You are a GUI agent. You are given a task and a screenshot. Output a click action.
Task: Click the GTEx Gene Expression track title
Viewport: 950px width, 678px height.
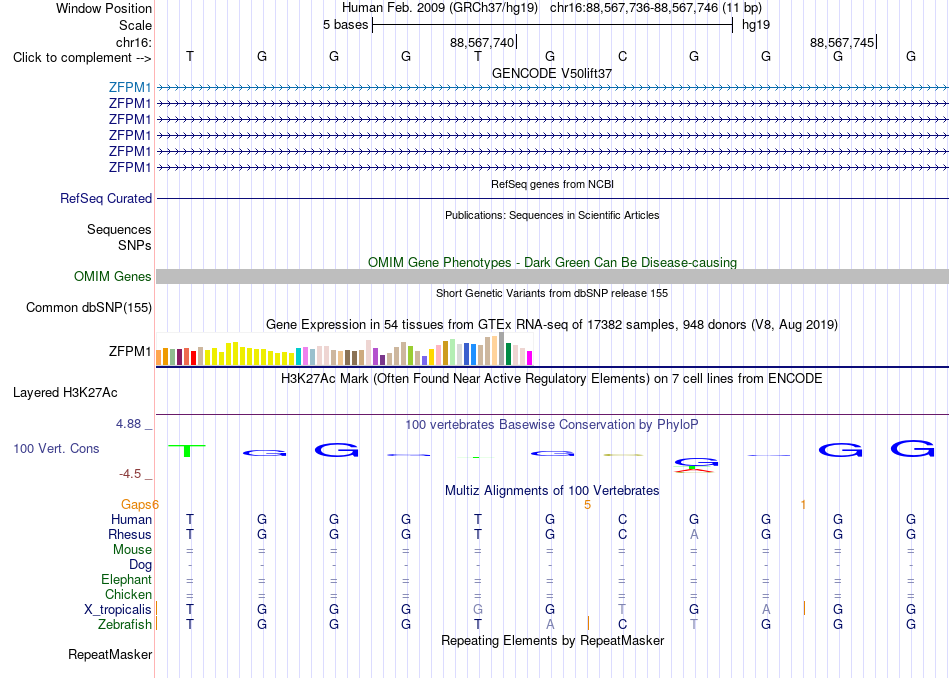pyautogui.click(x=552, y=325)
